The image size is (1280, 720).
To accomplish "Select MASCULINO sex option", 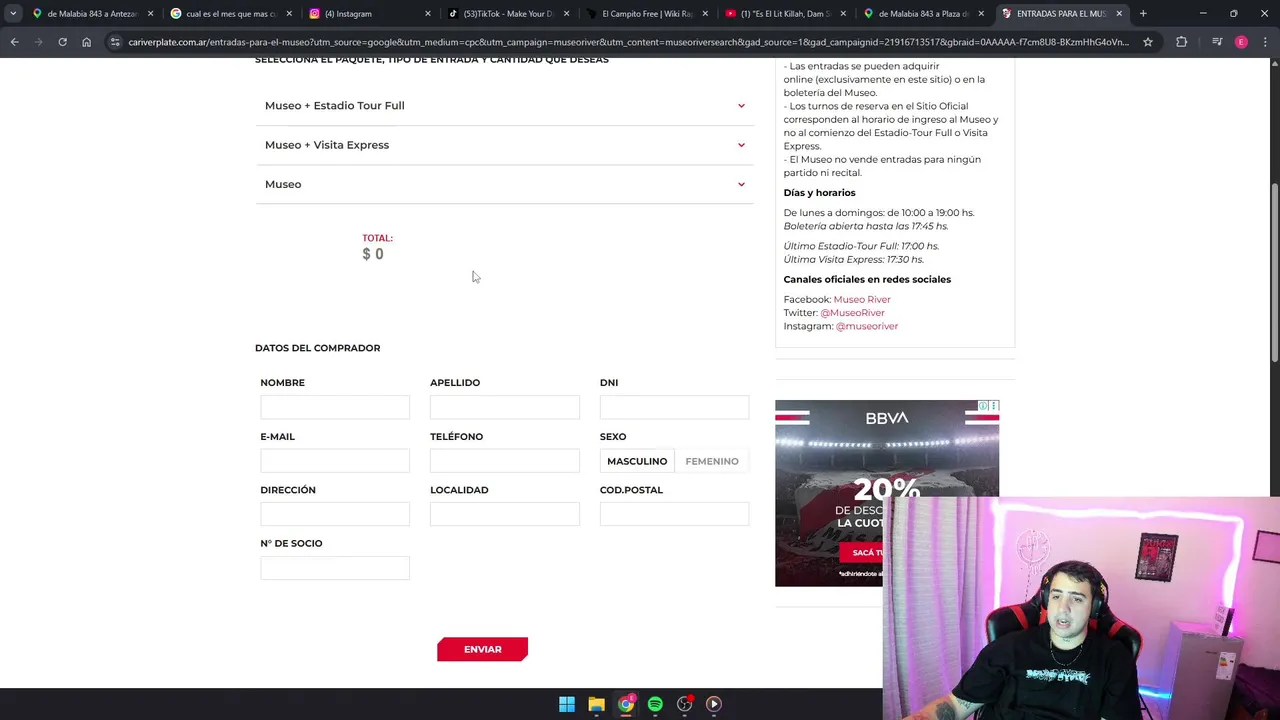I will click(x=637, y=461).
